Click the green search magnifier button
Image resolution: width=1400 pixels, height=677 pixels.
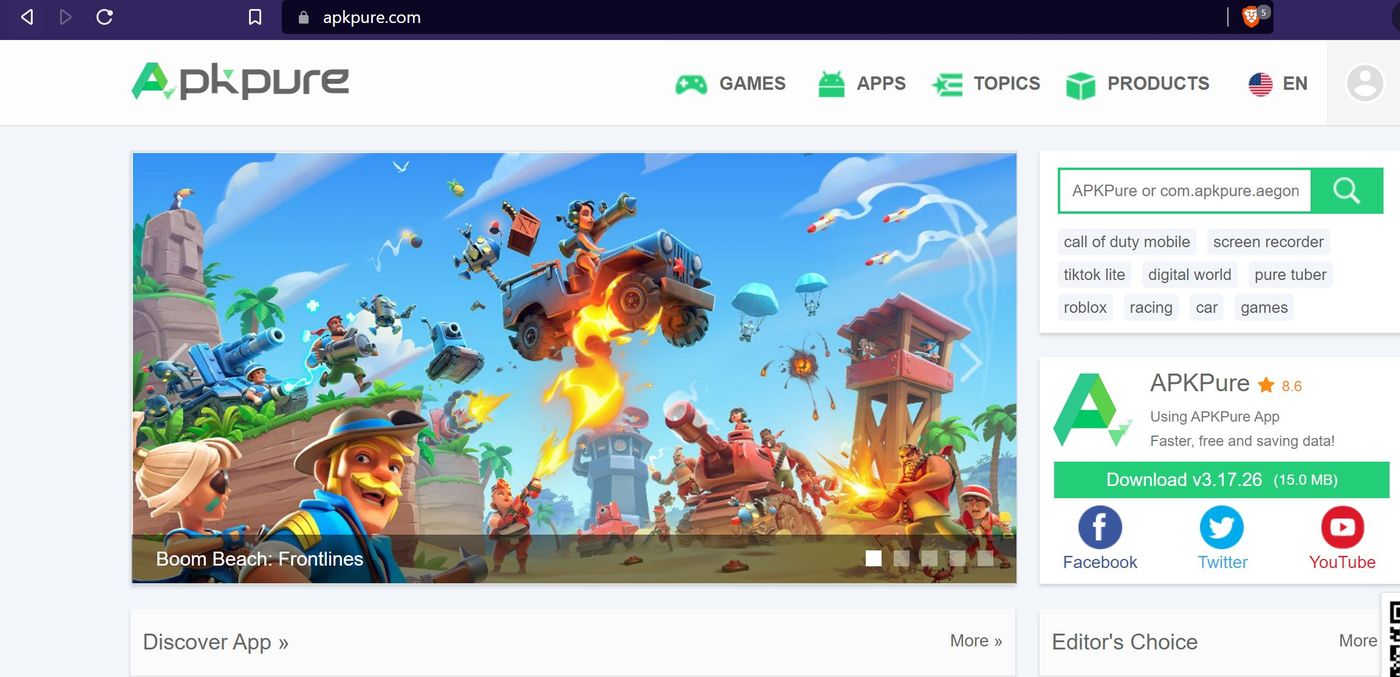pos(1346,190)
